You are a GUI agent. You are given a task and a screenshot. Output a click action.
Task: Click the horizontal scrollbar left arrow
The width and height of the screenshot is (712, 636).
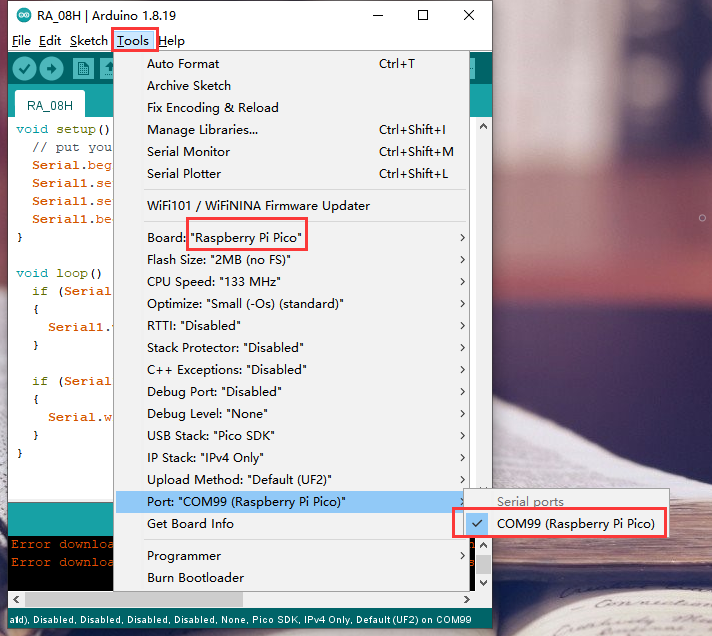coord(16,599)
